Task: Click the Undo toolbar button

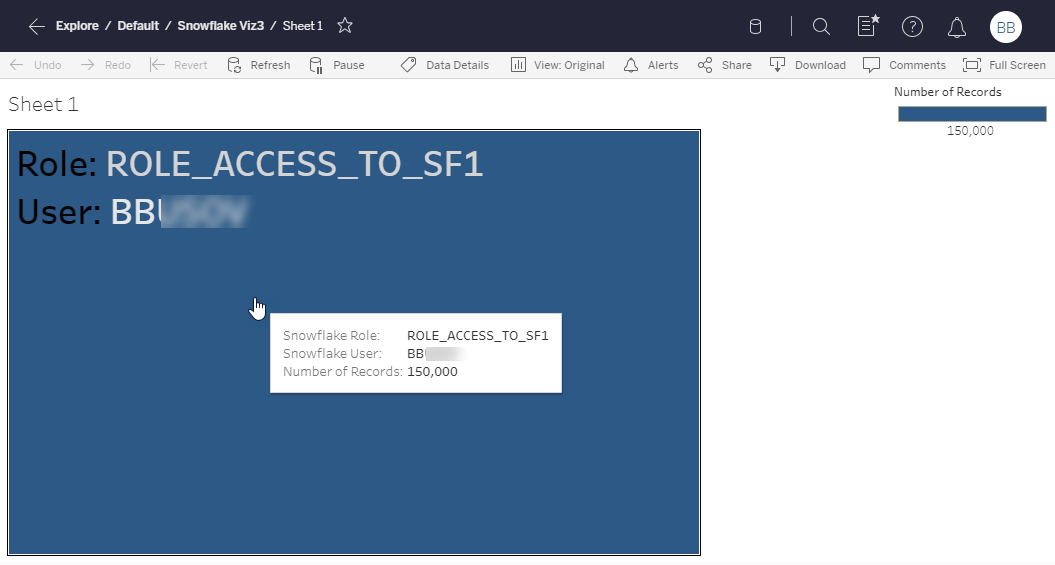Action: point(36,65)
